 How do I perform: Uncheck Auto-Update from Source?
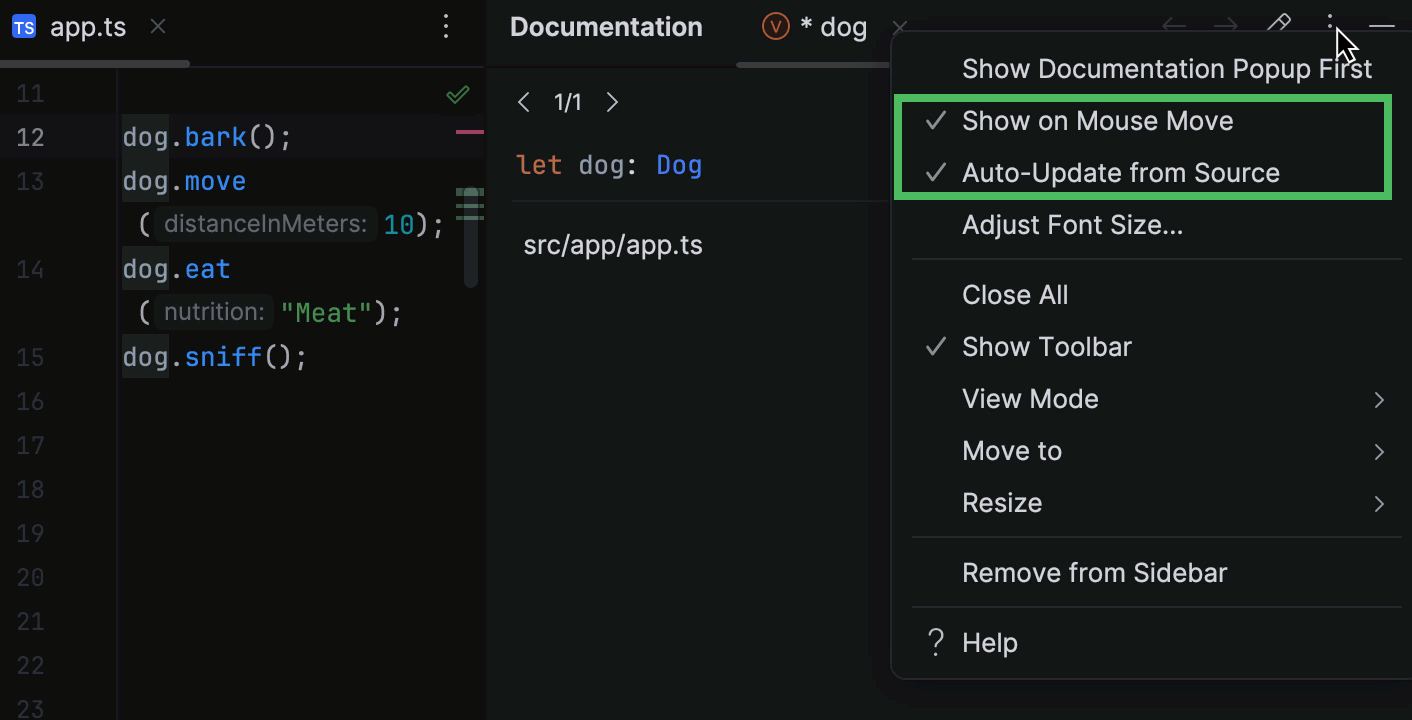(x=1120, y=172)
